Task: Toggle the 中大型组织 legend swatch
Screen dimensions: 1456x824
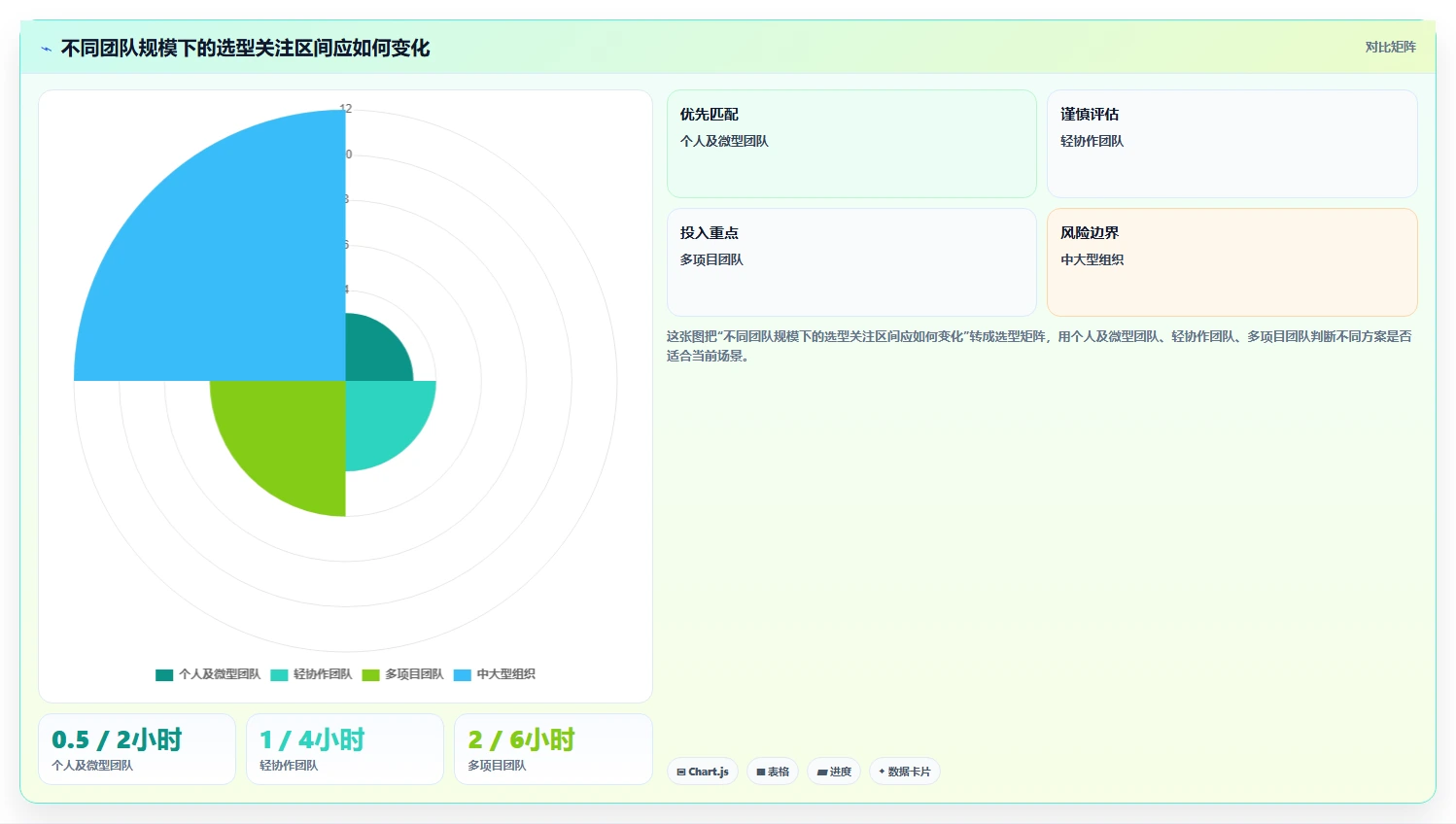Action: tap(463, 674)
